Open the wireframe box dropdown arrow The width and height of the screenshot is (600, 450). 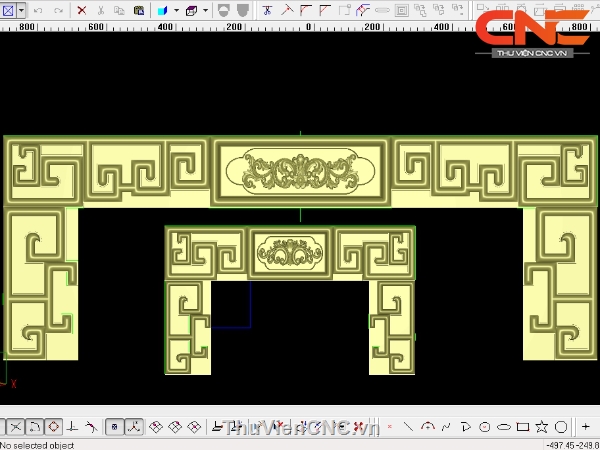(205, 11)
